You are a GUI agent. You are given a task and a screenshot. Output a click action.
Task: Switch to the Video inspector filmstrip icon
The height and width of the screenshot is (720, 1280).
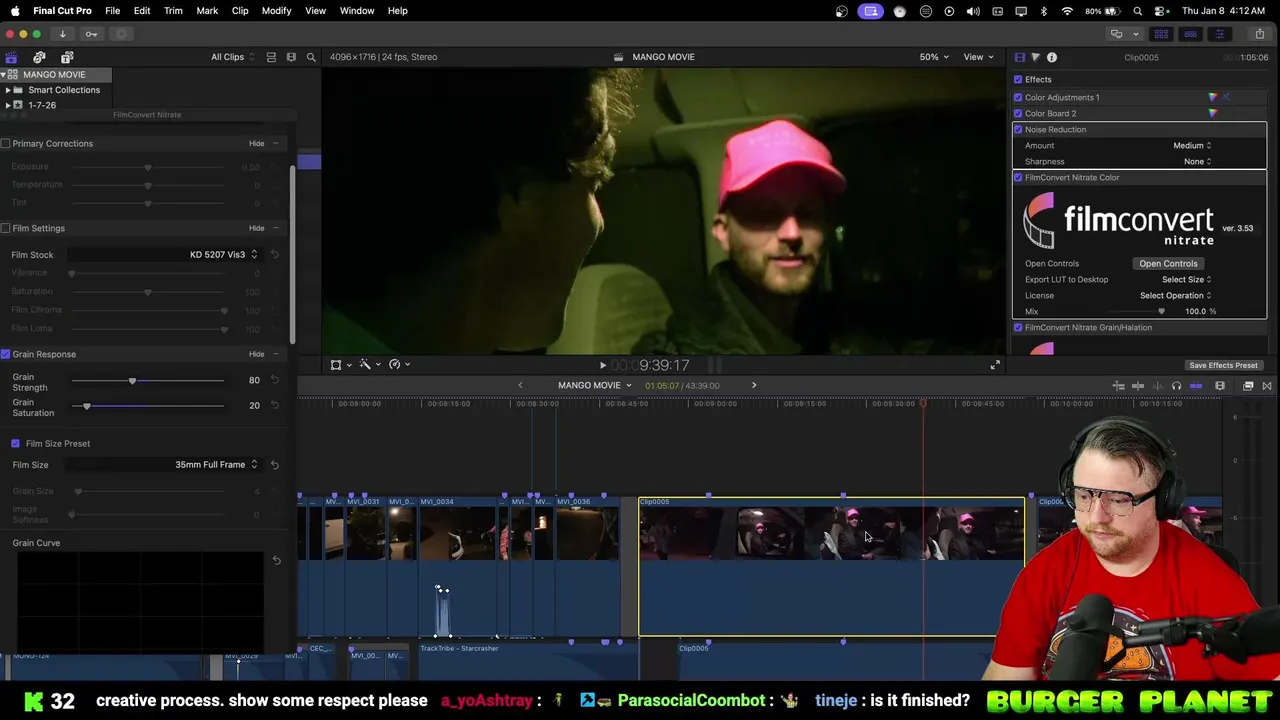click(x=1019, y=58)
